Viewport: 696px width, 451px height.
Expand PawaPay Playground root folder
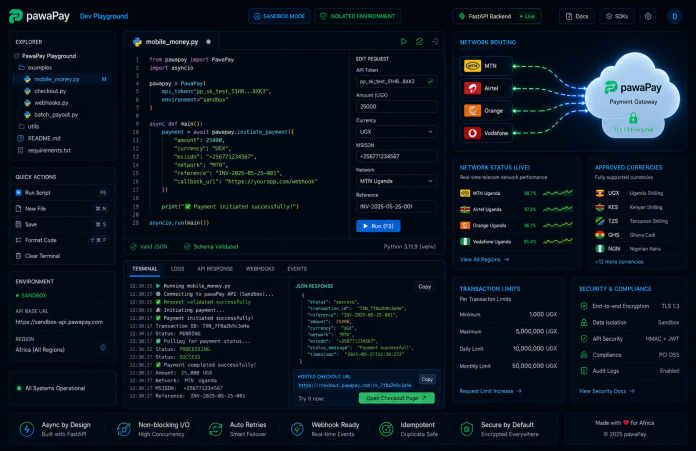(45, 56)
